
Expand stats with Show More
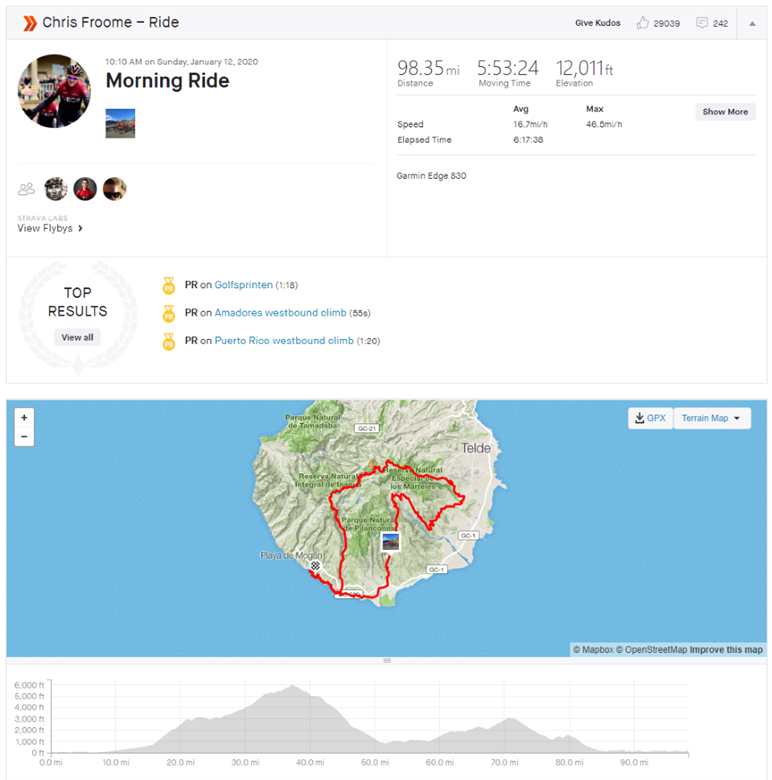point(725,112)
